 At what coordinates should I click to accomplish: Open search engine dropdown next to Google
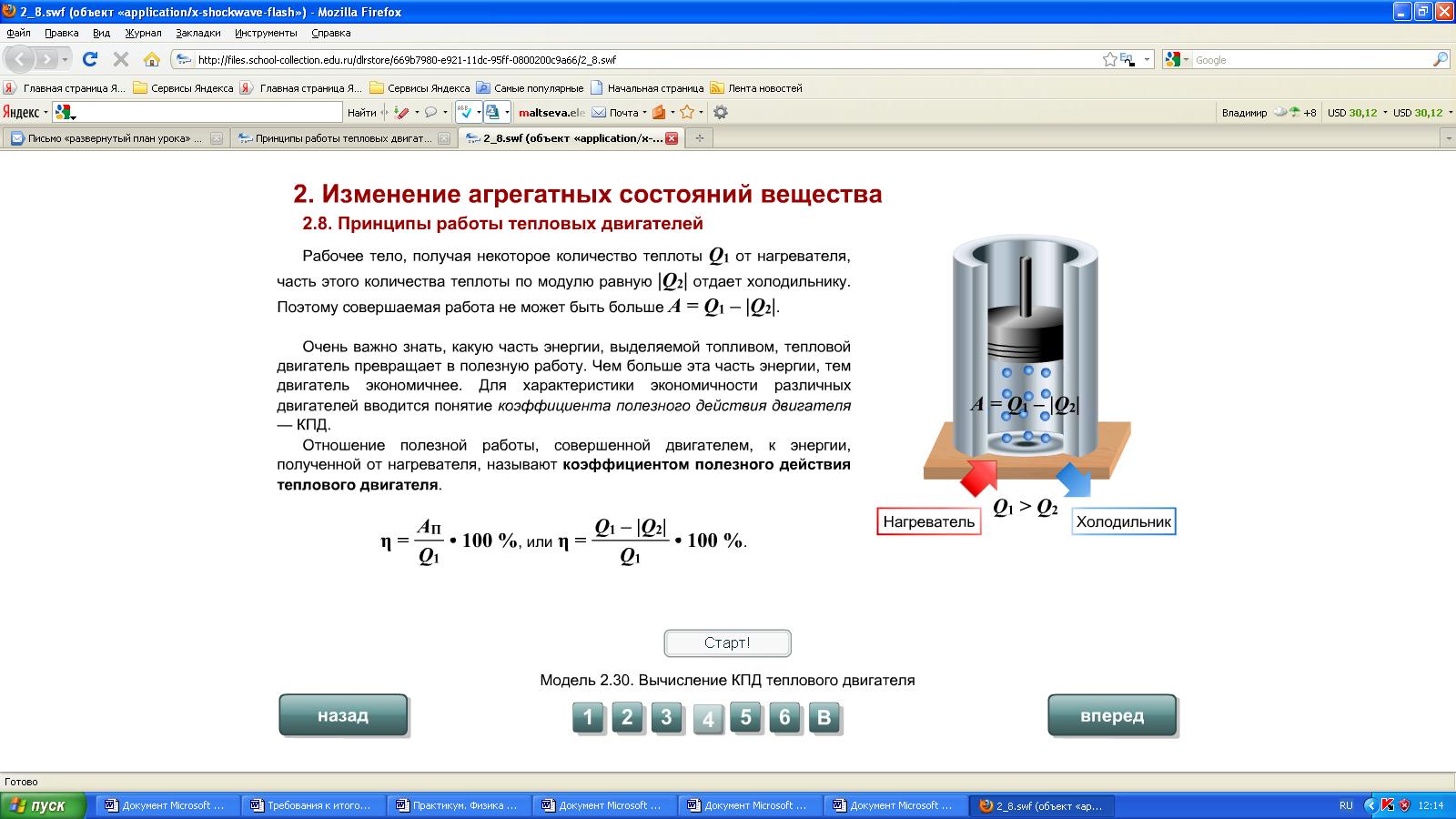[1176, 59]
